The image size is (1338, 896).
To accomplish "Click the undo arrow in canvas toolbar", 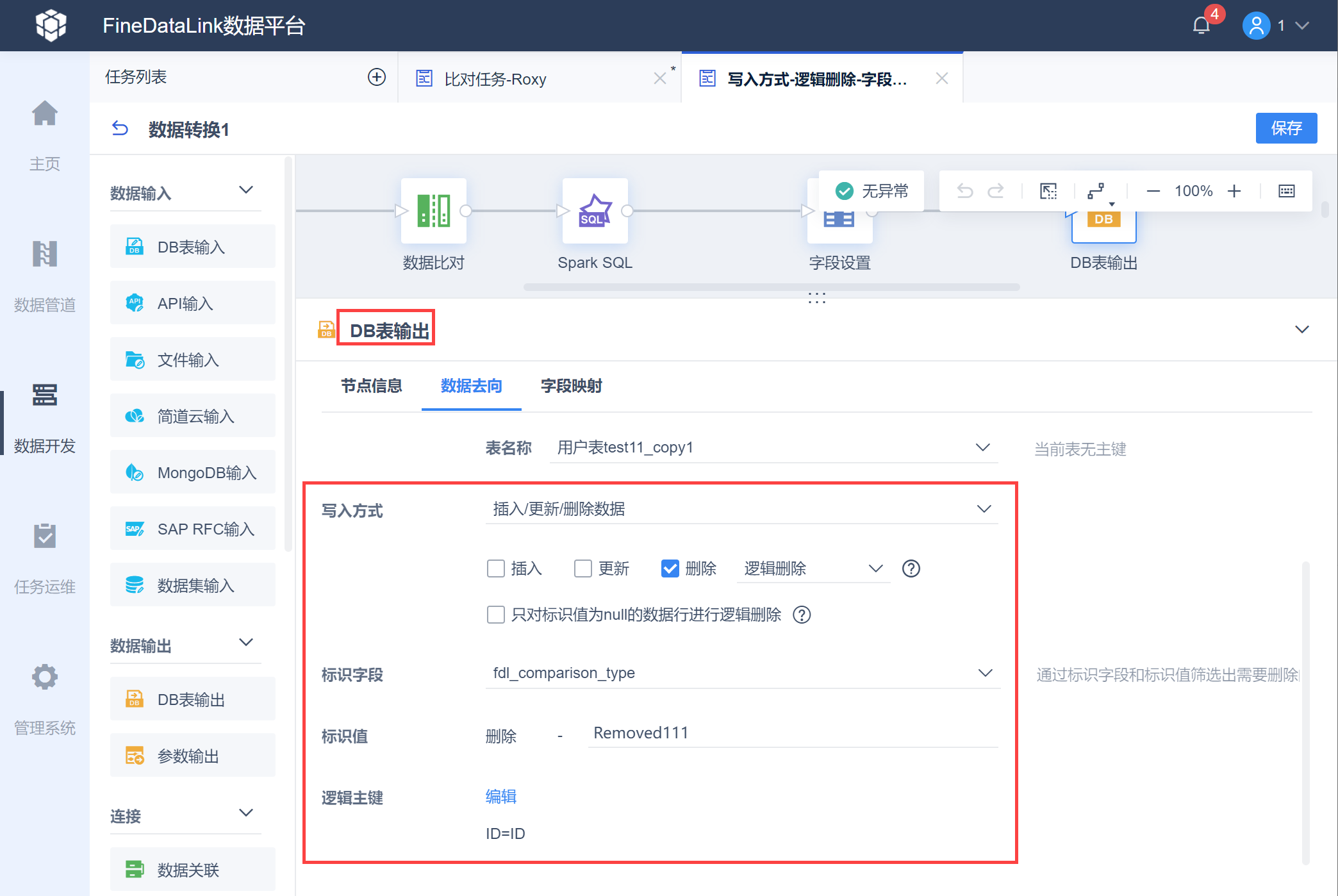I will 964,191.
